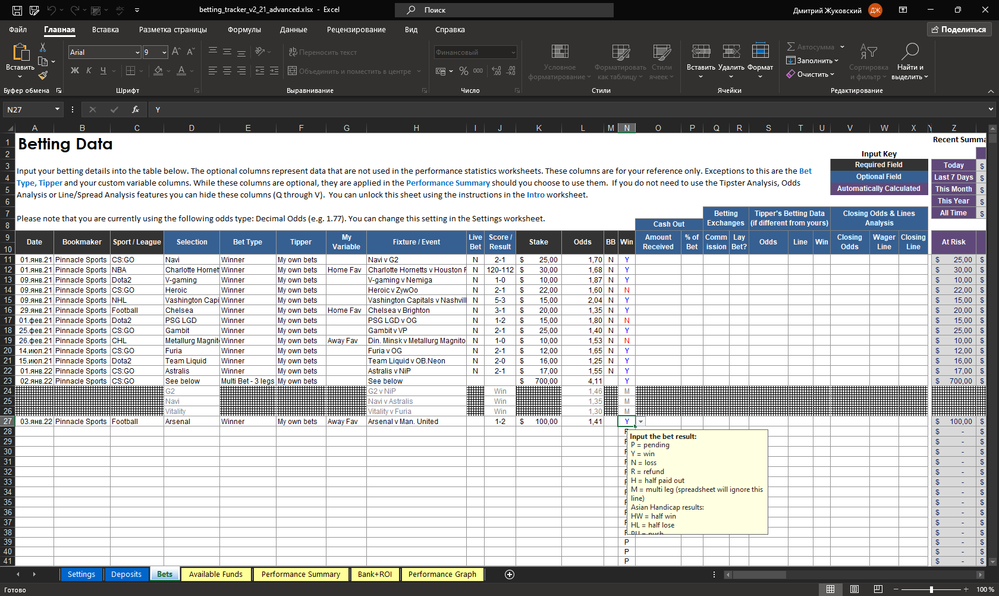Click the This Month summary button
Image resolution: width=999 pixels, height=596 pixels.
(x=953, y=189)
